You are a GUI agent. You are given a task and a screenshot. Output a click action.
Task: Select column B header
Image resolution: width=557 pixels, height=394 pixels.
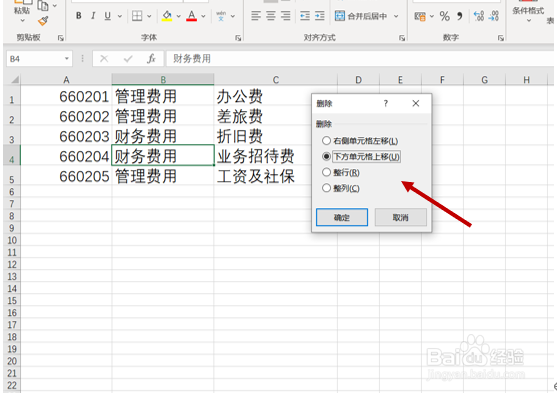(163, 80)
